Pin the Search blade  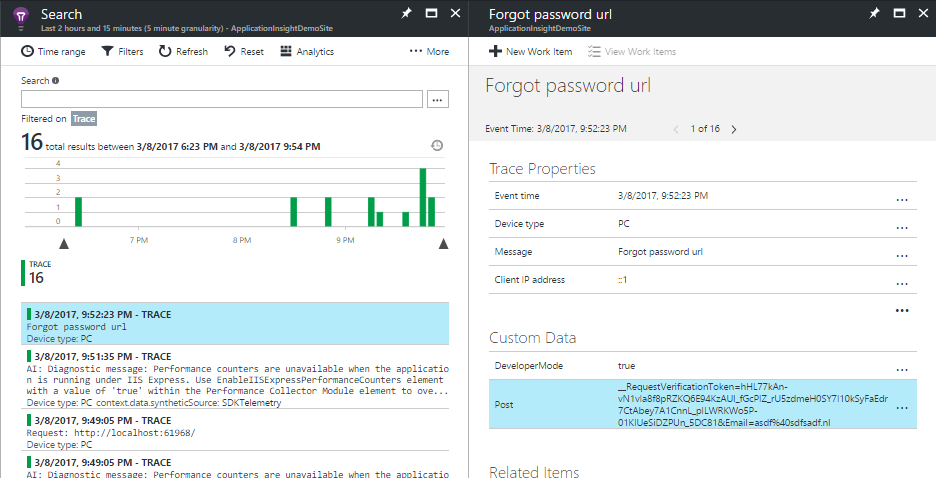pyautogui.click(x=407, y=13)
